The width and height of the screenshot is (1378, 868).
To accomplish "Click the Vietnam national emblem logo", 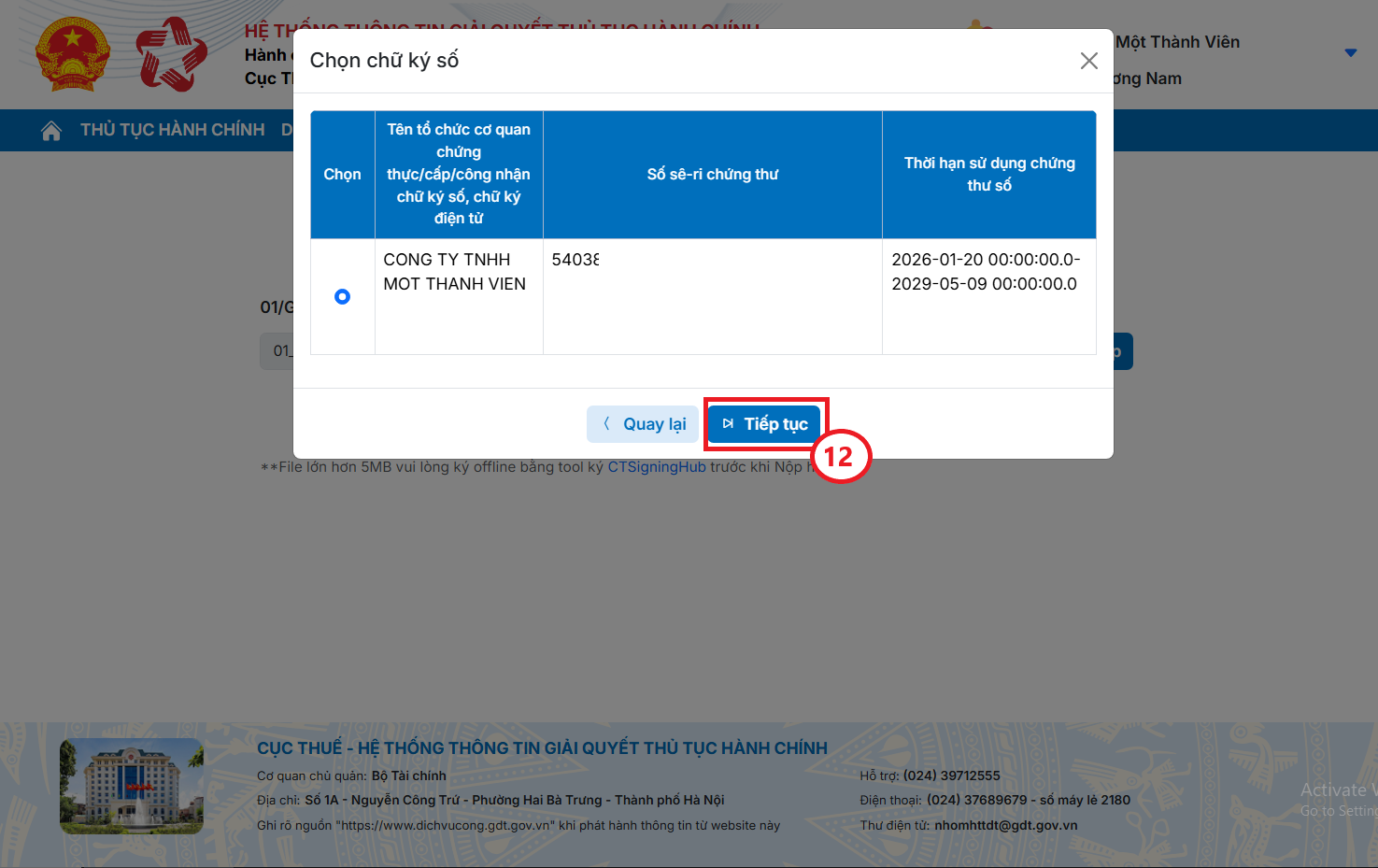I will tap(73, 55).
